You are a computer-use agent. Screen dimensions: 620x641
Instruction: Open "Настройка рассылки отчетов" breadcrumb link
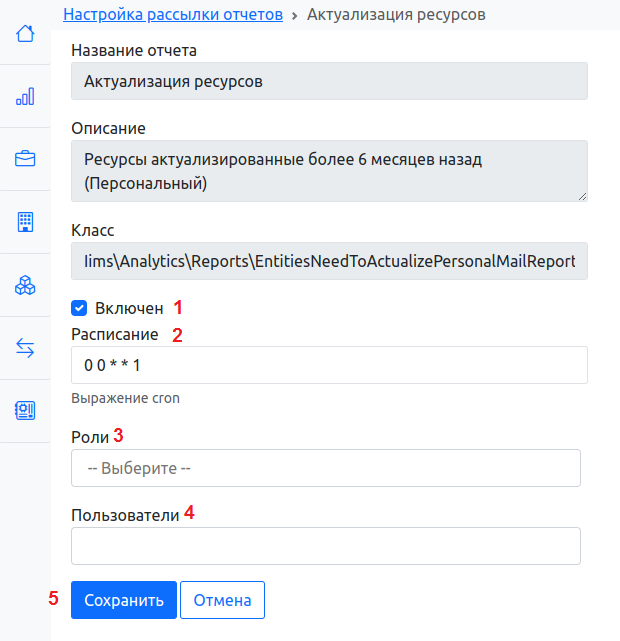[173, 14]
